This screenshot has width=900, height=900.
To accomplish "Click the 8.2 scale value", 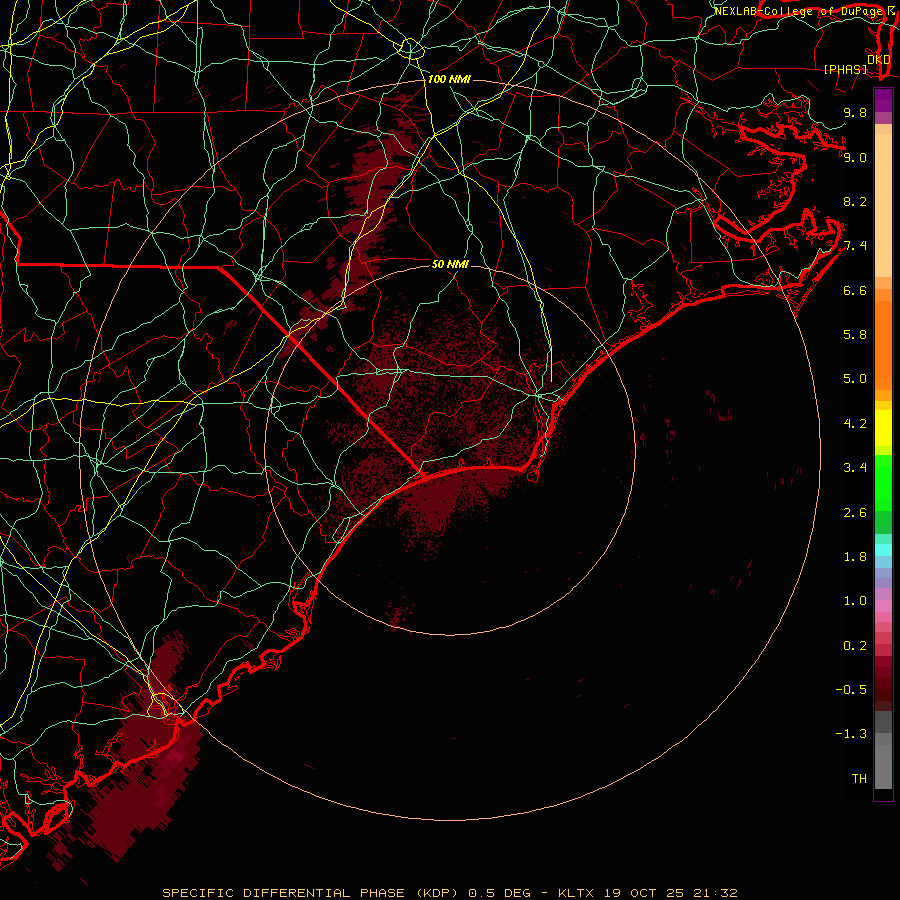I will (855, 201).
